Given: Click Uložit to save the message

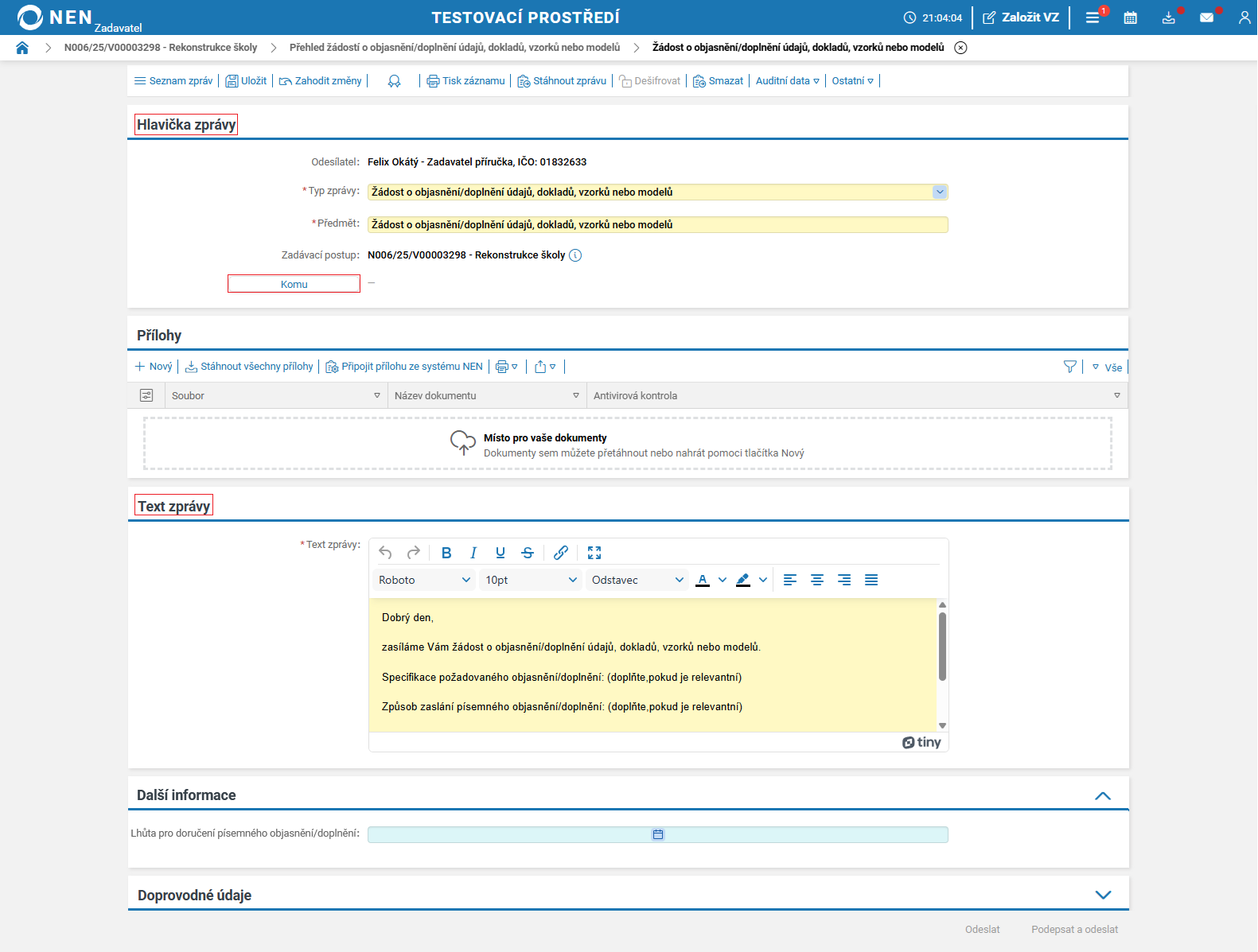Looking at the screenshot, I should pyautogui.click(x=247, y=81).
